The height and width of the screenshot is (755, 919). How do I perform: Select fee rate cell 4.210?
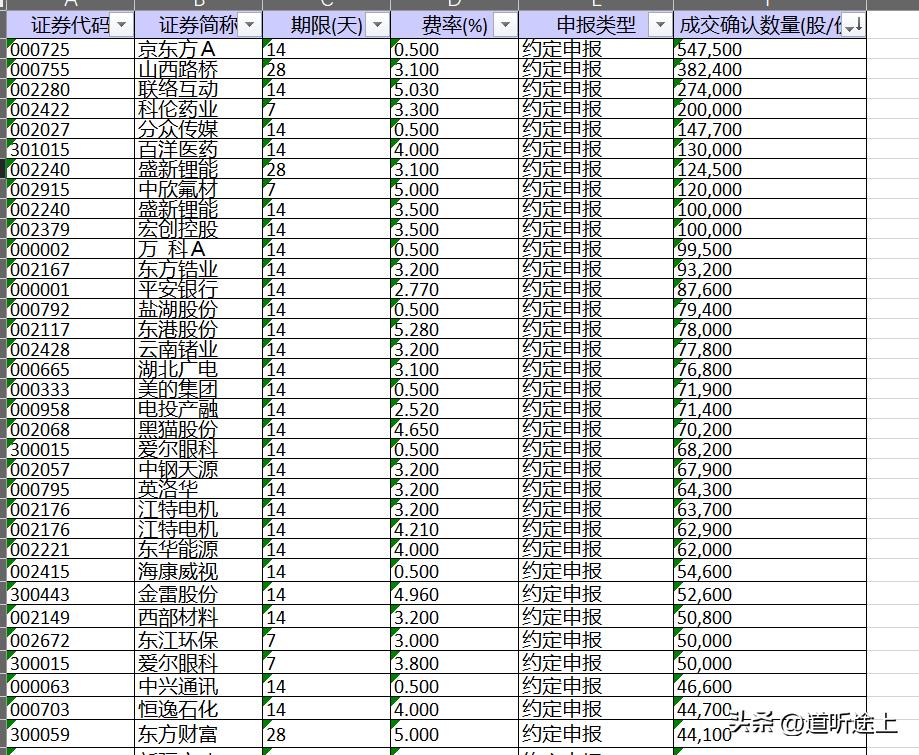454,529
